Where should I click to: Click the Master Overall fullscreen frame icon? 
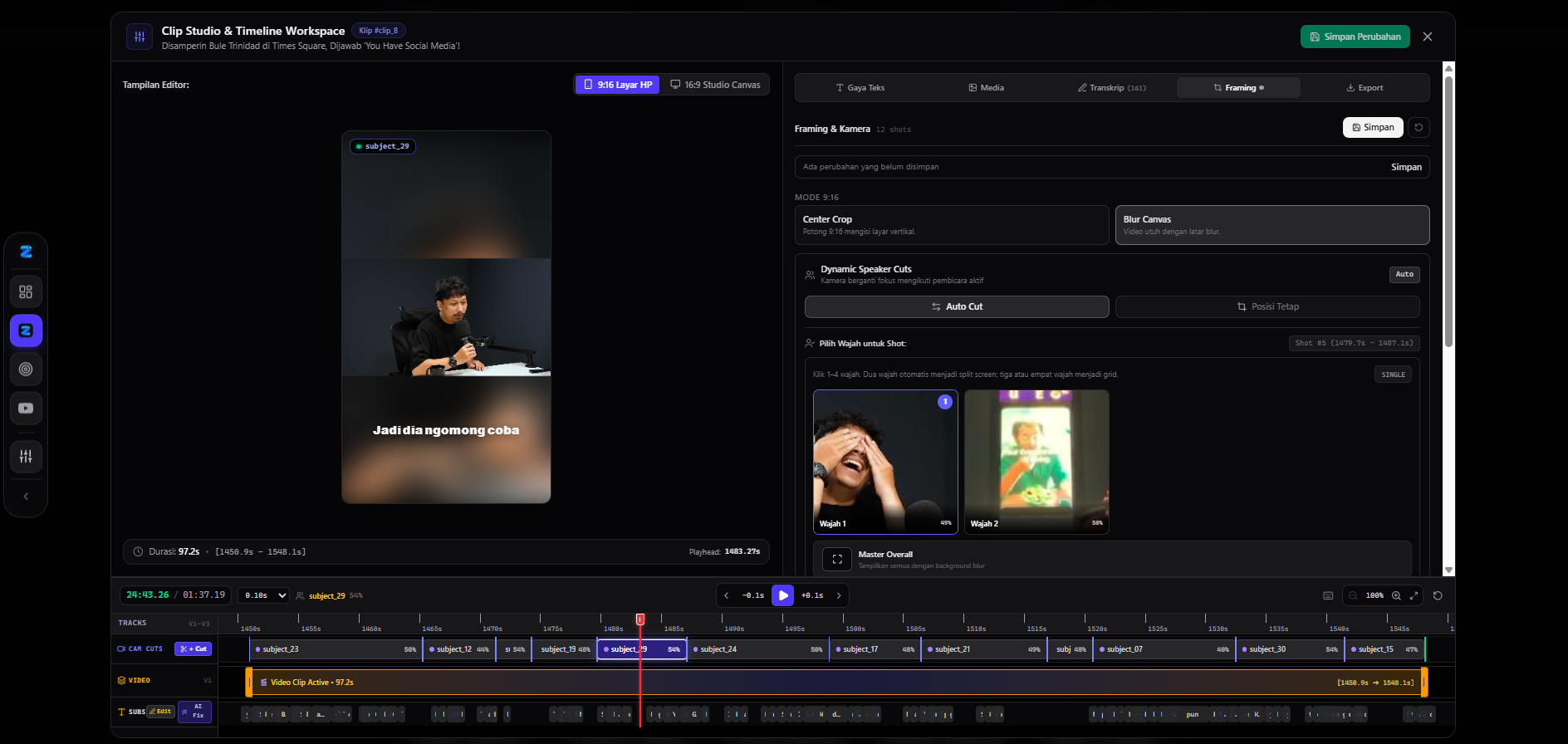point(837,559)
